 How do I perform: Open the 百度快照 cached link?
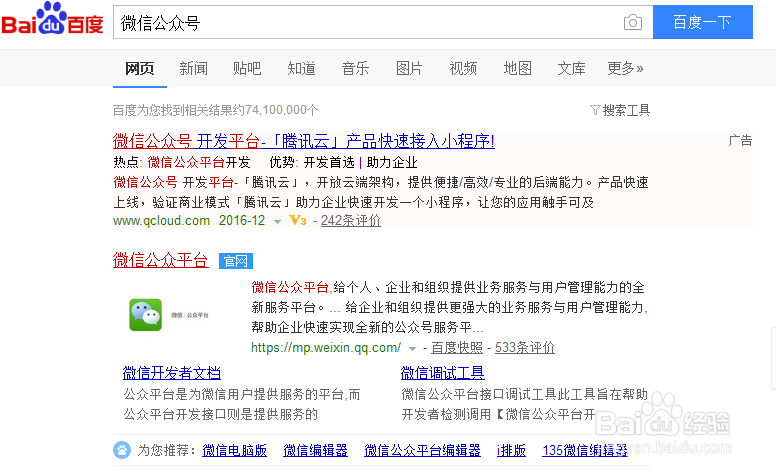pos(457,347)
